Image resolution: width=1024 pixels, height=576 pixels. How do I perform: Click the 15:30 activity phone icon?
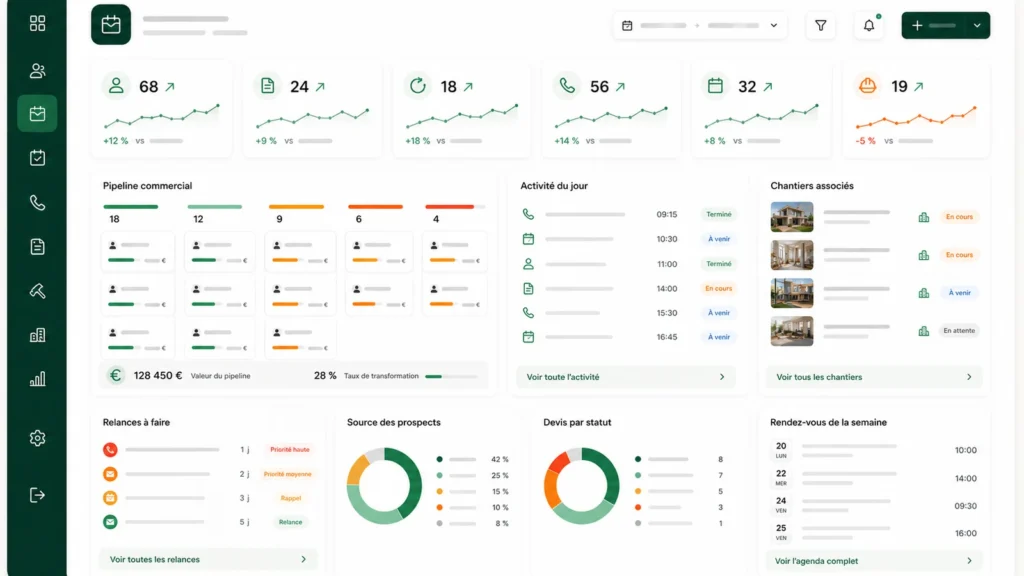528,313
